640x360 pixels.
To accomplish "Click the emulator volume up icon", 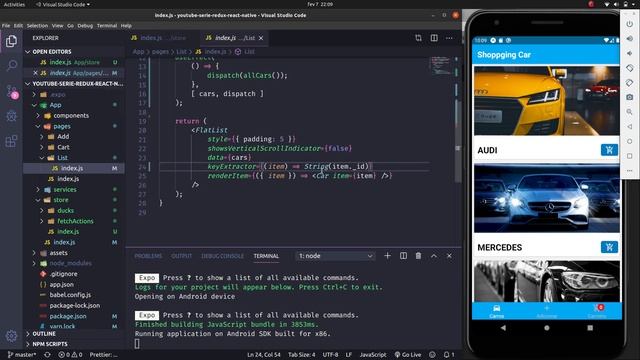I will tap(630, 38).
